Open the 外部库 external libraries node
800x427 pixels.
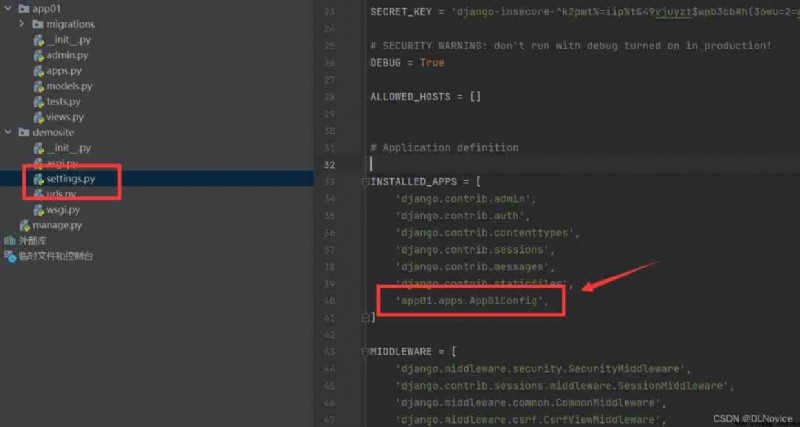tap(33, 240)
